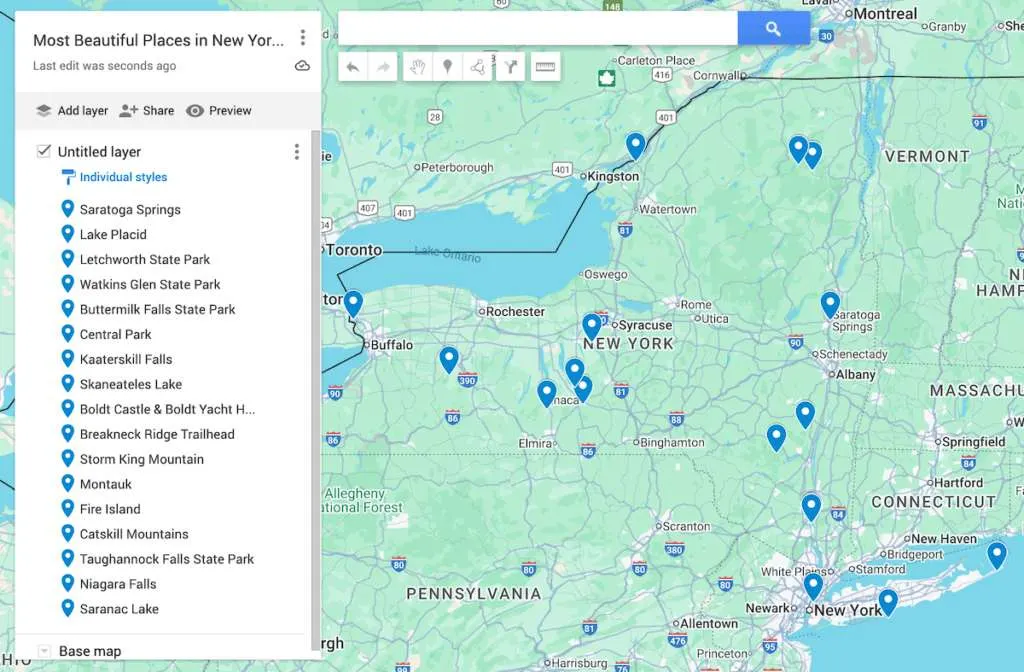Select Taughannock Falls State Park entry
The width and height of the screenshot is (1024, 672).
coord(167,558)
